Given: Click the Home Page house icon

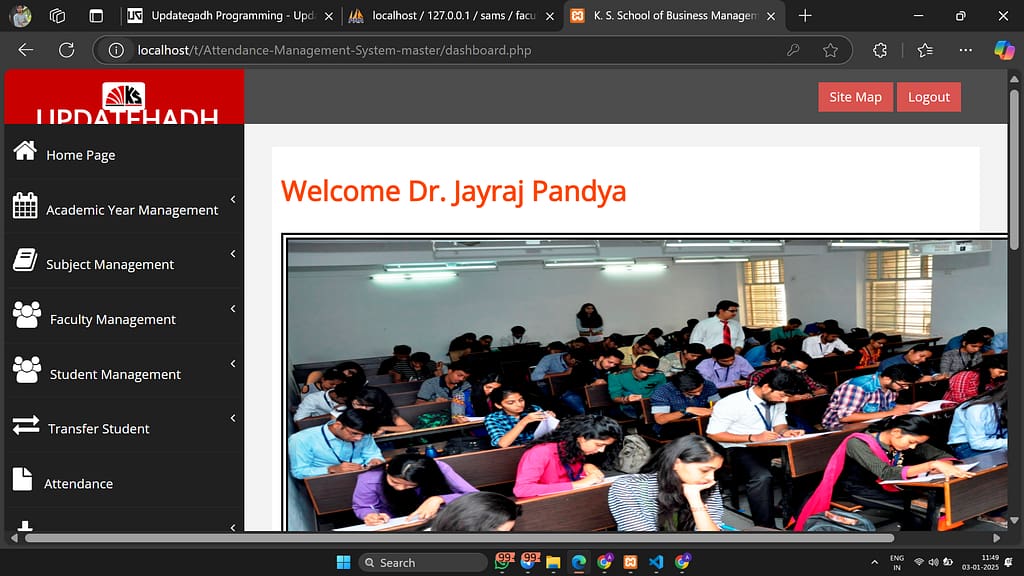Looking at the screenshot, I should (x=27, y=152).
